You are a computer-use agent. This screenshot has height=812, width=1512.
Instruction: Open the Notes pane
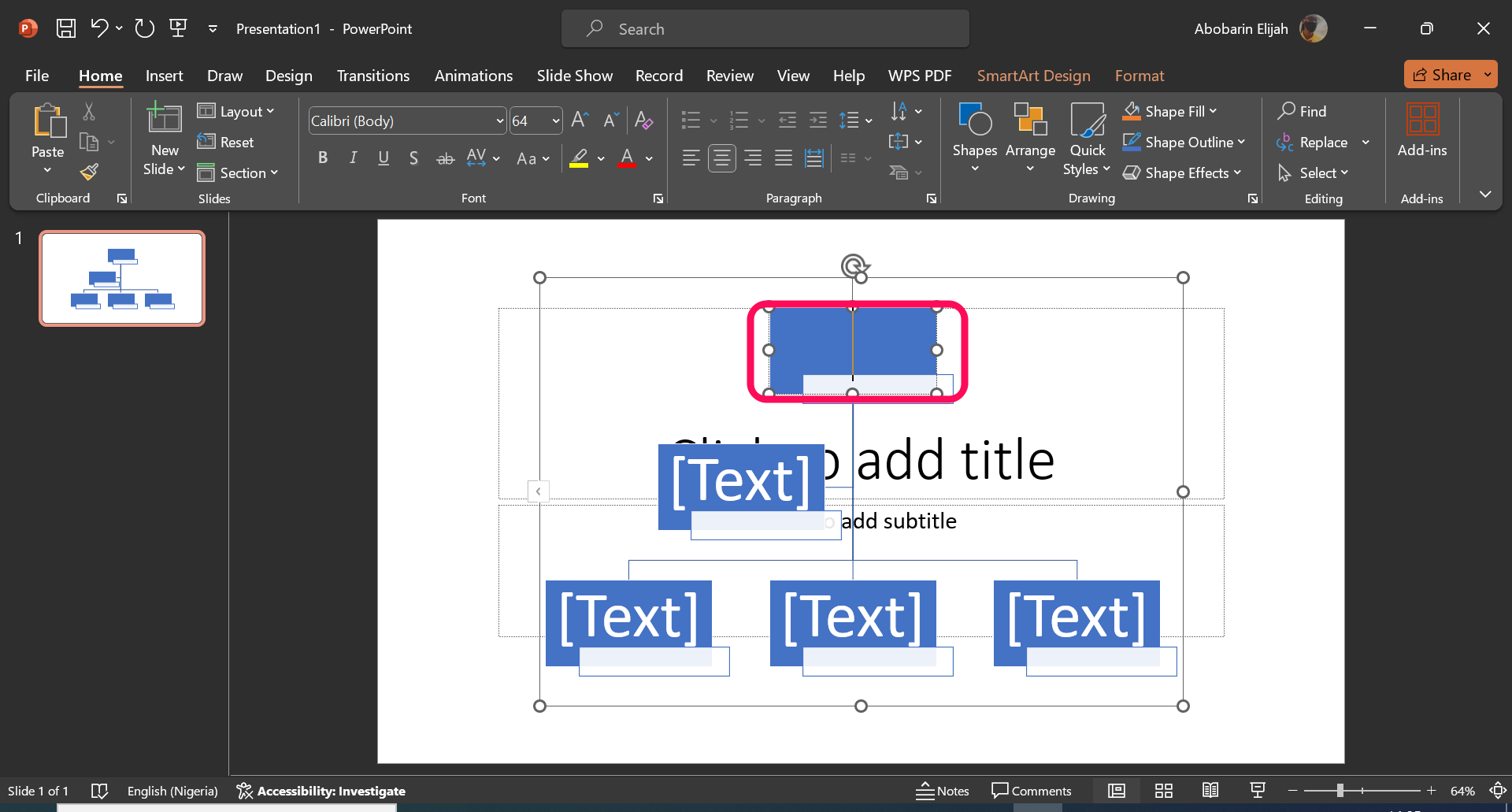943,791
